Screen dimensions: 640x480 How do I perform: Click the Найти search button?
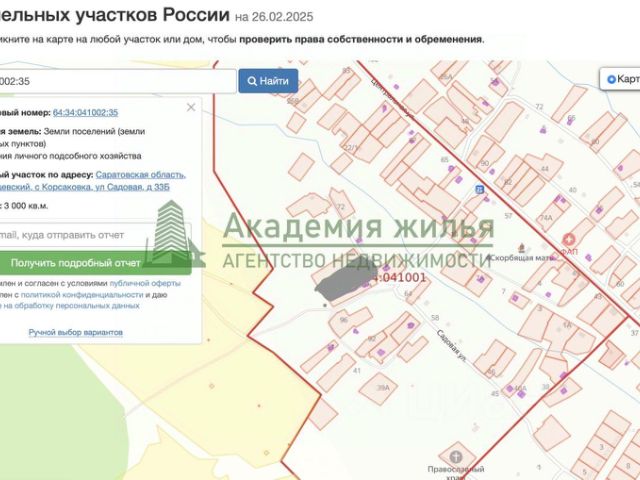268,81
